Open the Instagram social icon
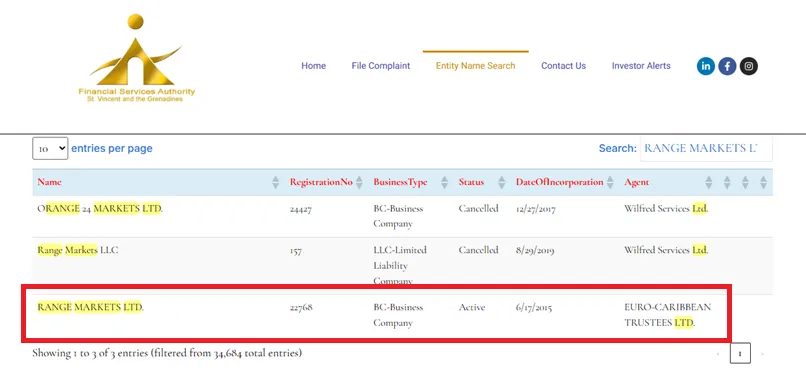806x392 pixels. click(749, 66)
